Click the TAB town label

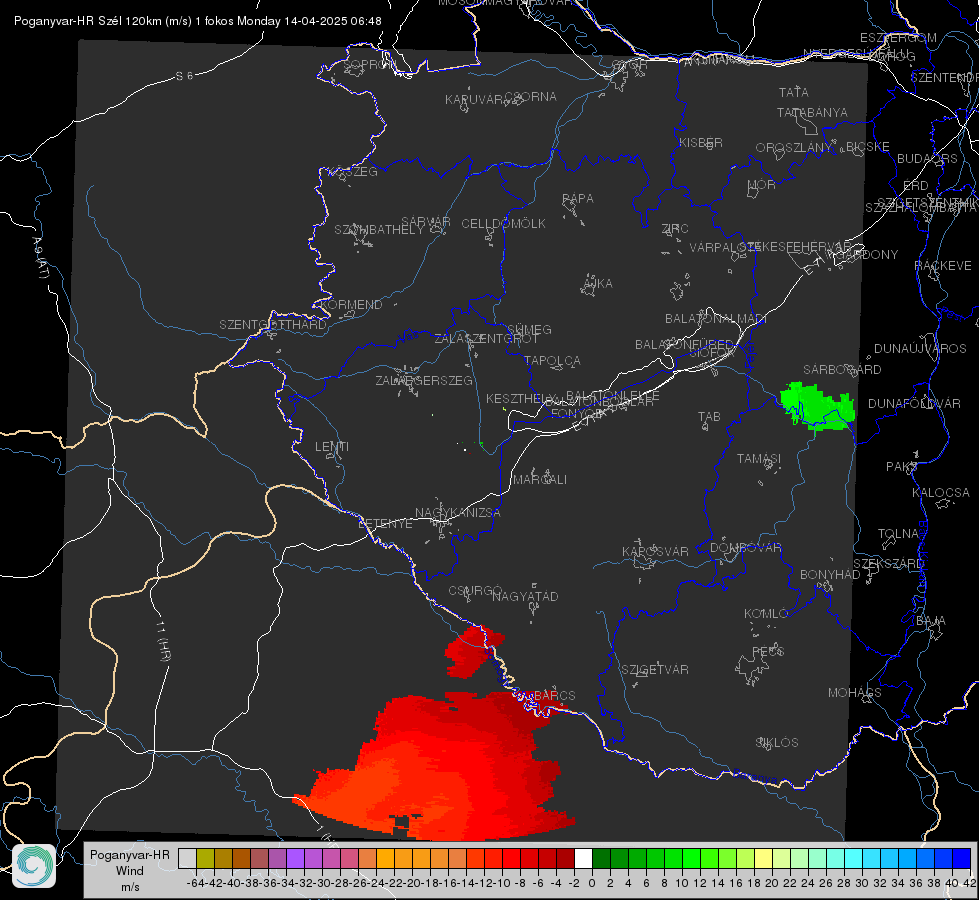click(x=709, y=417)
